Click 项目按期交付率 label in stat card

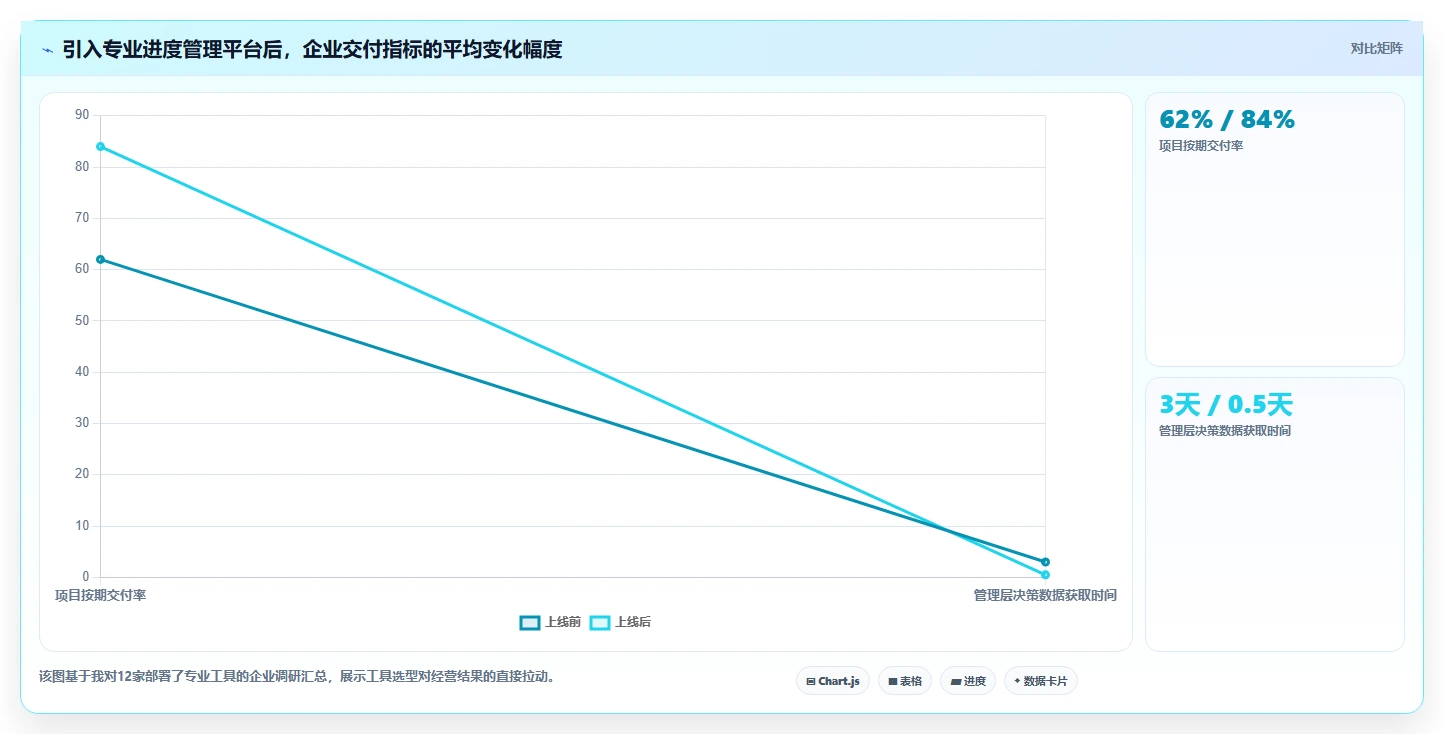[x=1201, y=146]
